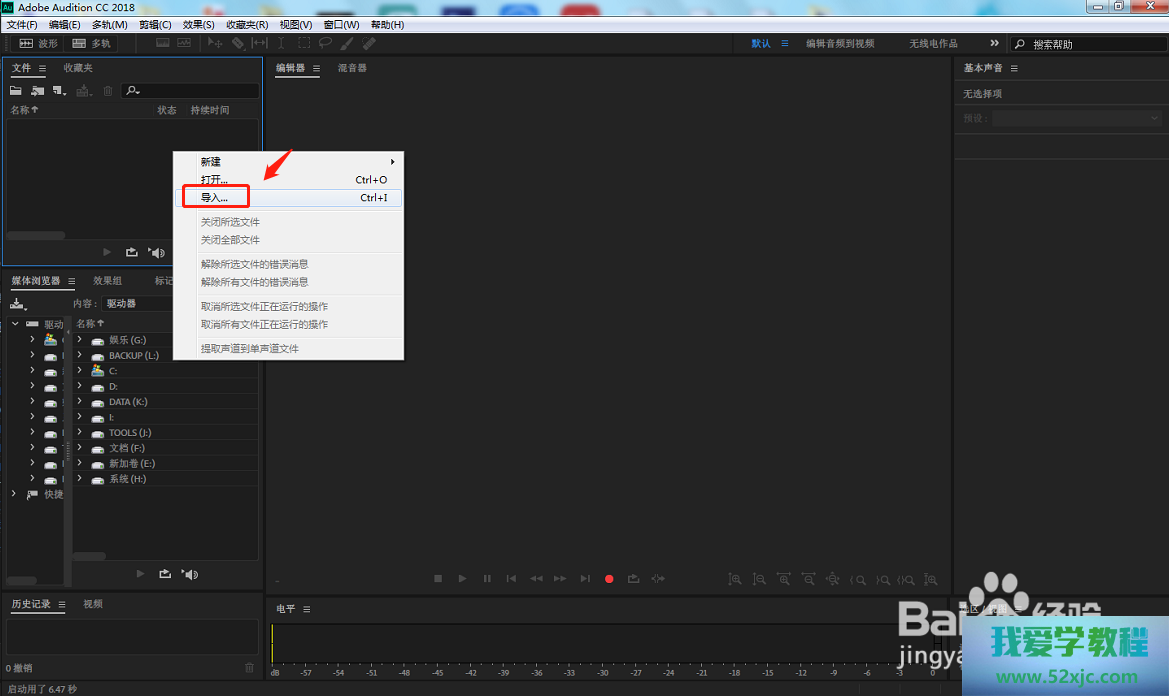Click the open file folder icon in Files panel
The image size is (1169, 696).
tap(16, 91)
